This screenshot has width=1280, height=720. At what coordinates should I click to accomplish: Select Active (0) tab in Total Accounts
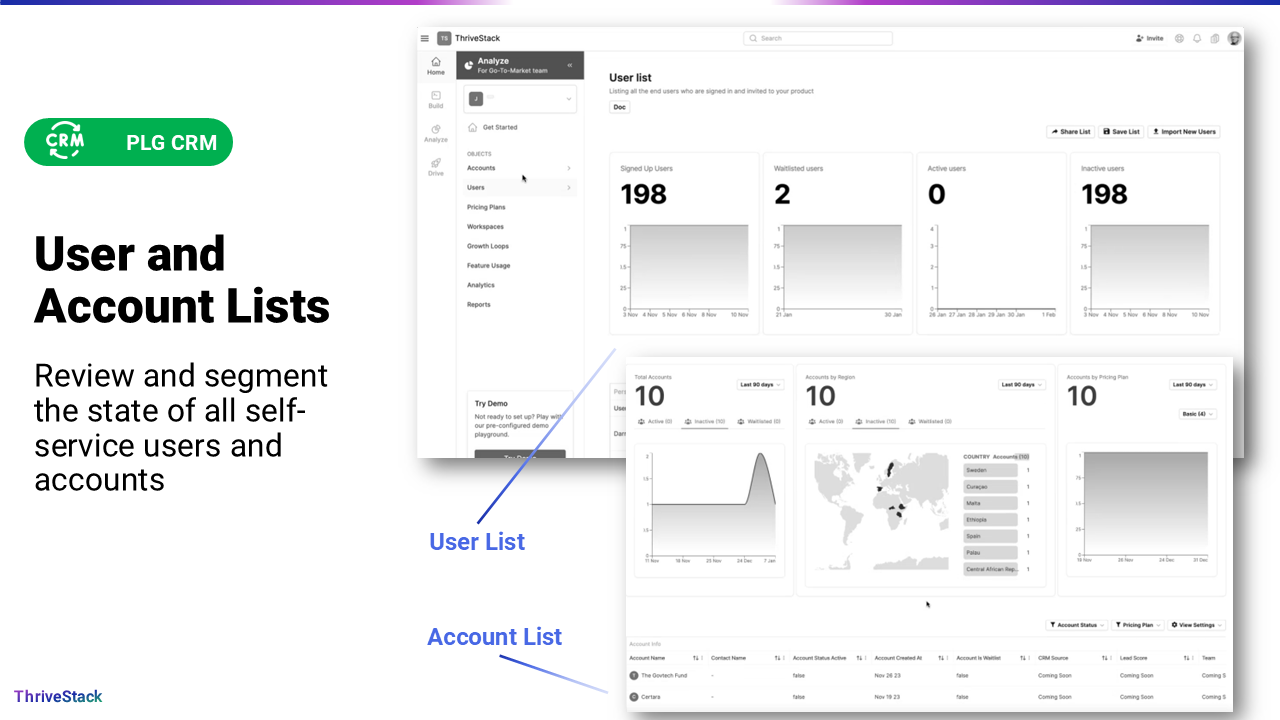click(x=655, y=422)
